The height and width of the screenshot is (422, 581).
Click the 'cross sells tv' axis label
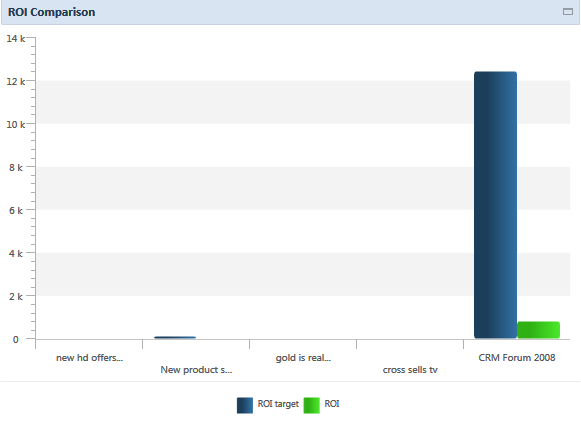(x=410, y=370)
